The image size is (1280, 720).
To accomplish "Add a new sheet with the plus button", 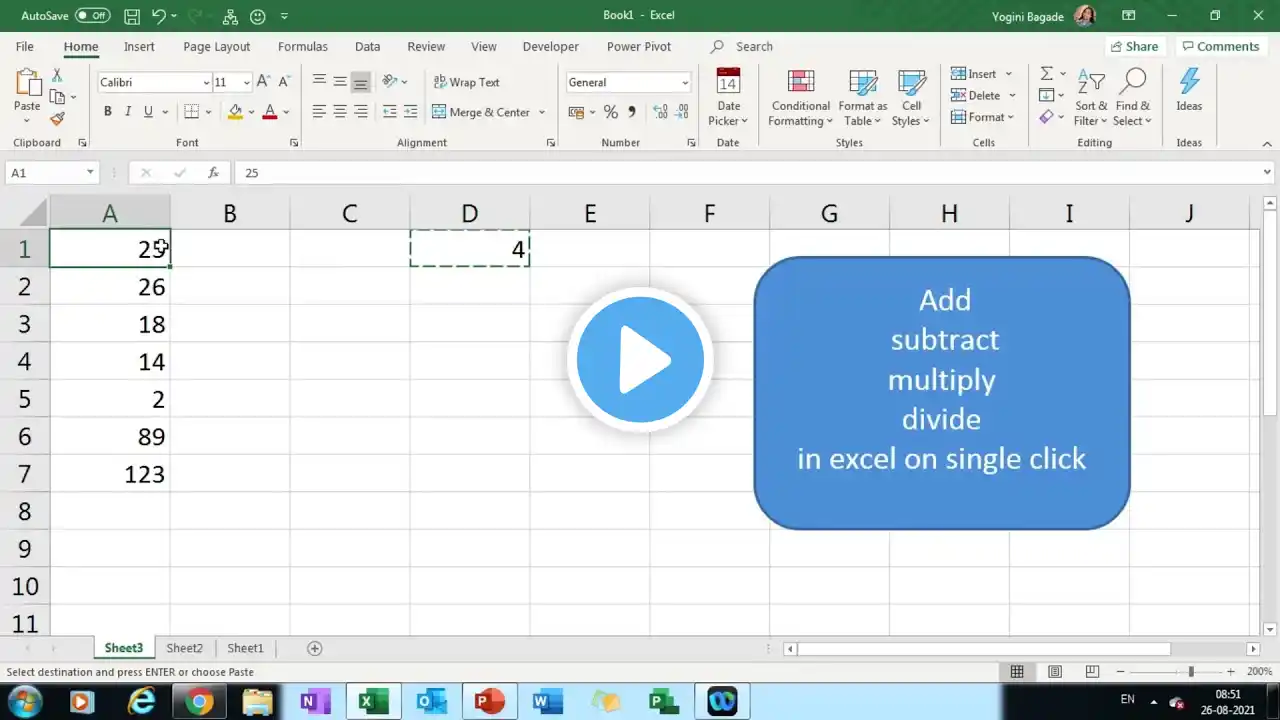I will tap(314, 648).
